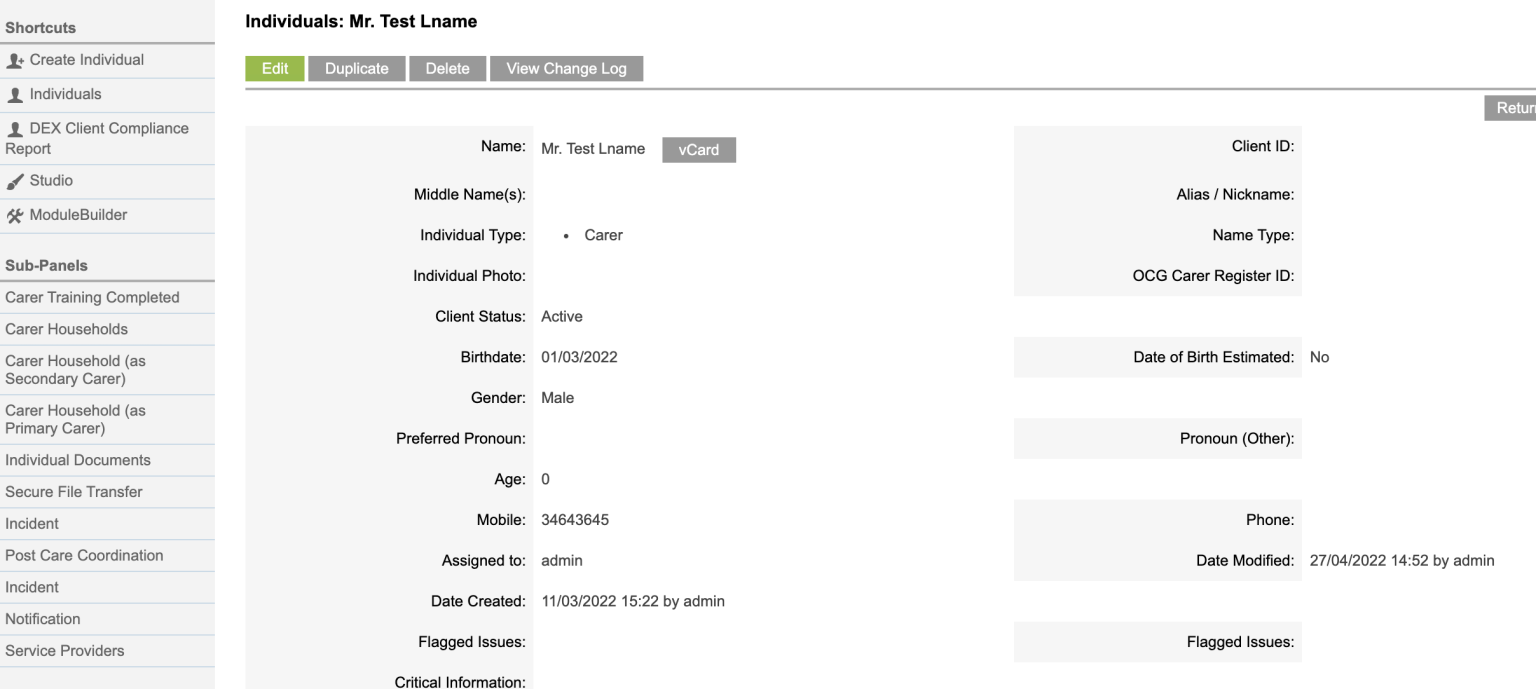Open the DEX Client Compliance Report icon
The width and height of the screenshot is (1536, 689).
[x=16, y=129]
